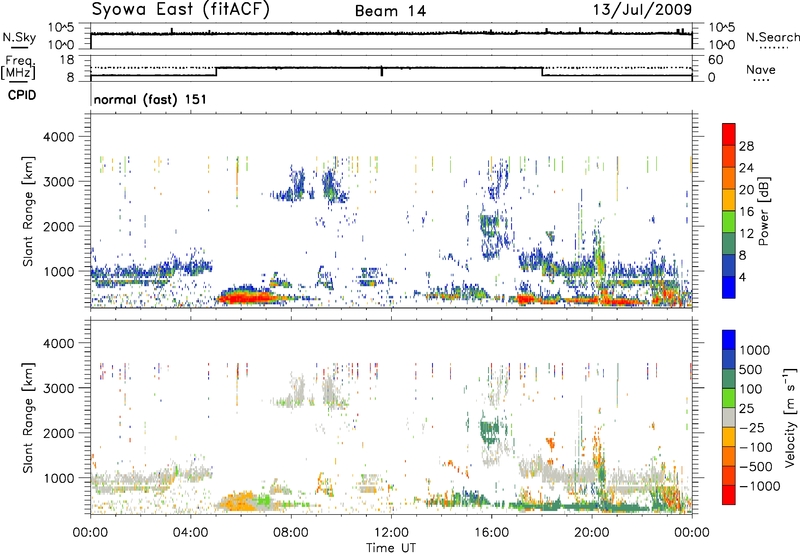Click the red high-power echo near 06:00
Screen dimensions: 800x554
(x=247, y=297)
